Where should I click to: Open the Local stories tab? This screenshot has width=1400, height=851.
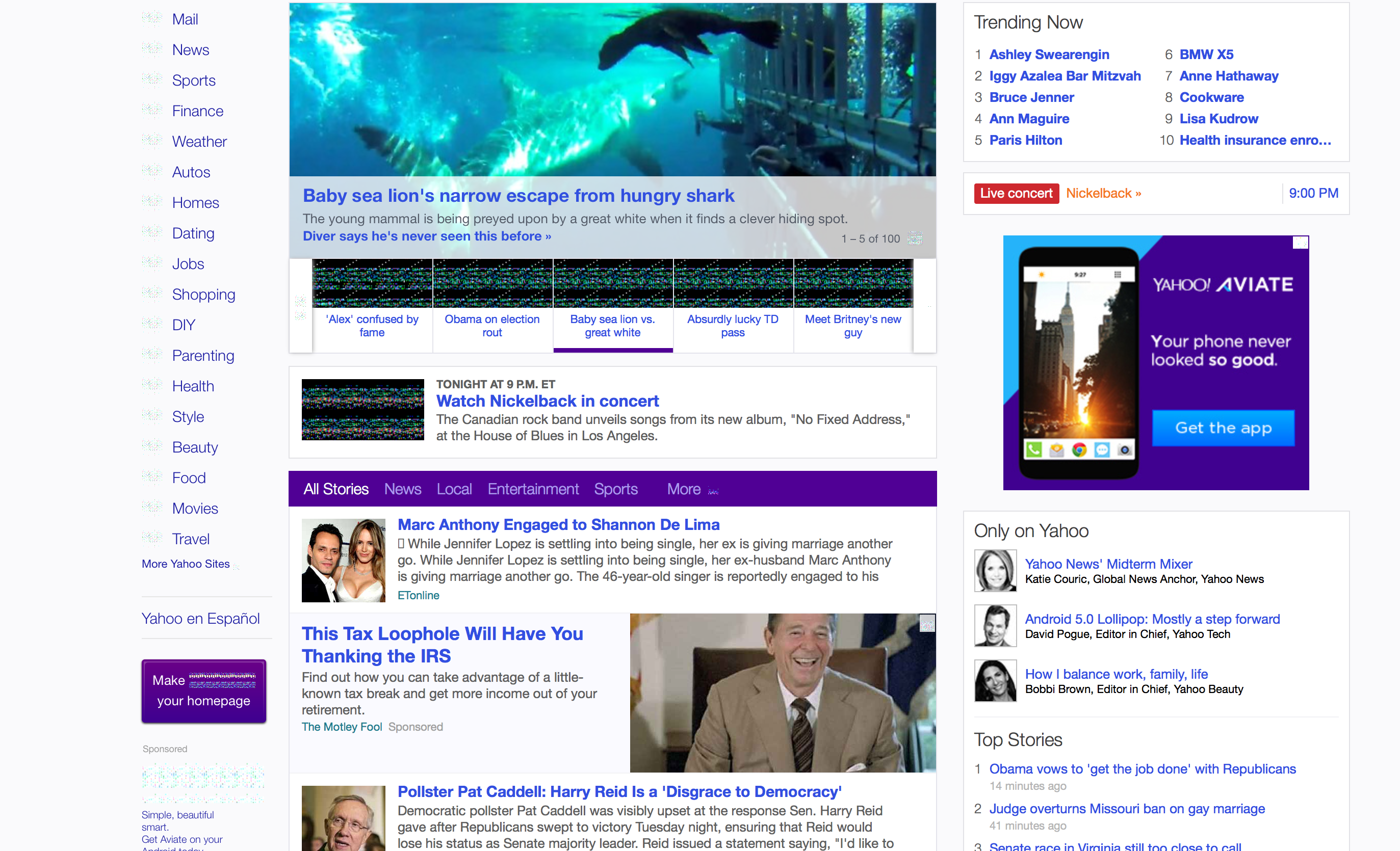coord(454,489)
